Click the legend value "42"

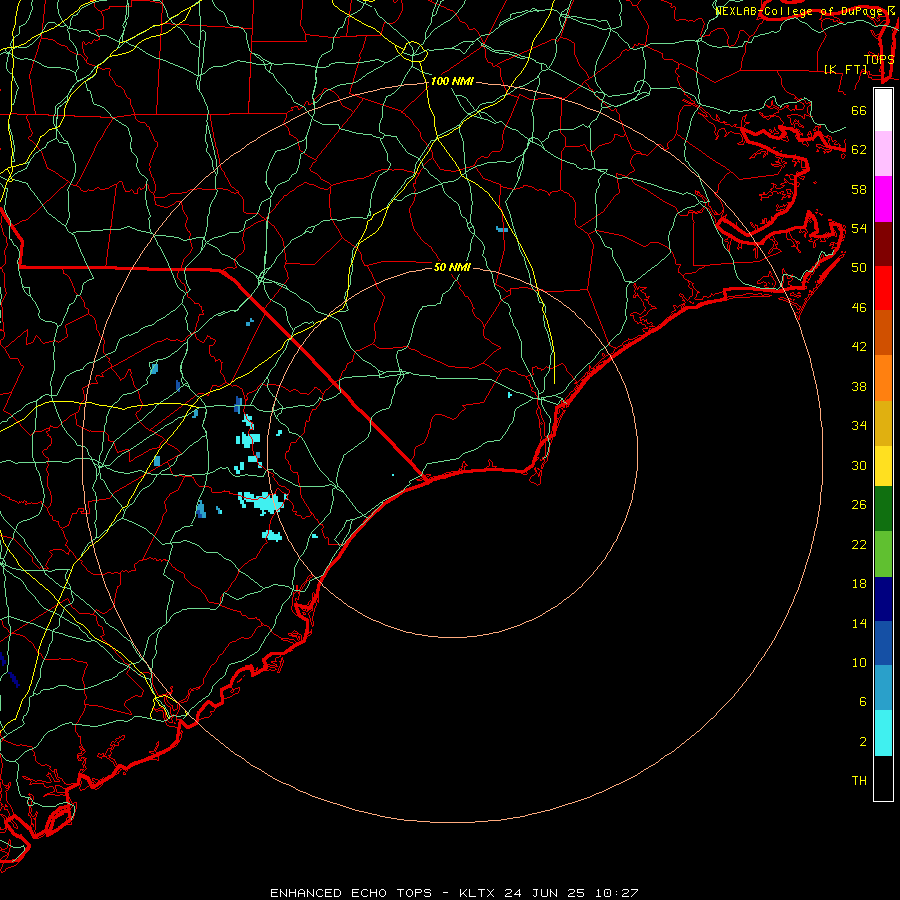(x=859, y=347)
